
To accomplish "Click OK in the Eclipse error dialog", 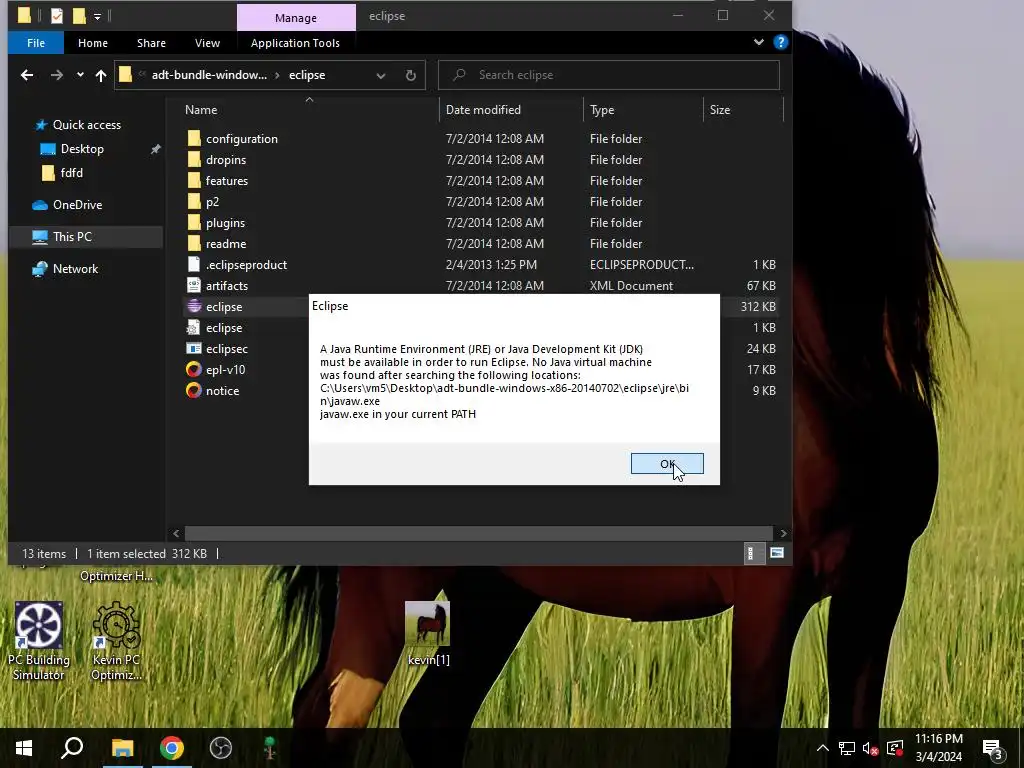I will click(x=667, y=464).
